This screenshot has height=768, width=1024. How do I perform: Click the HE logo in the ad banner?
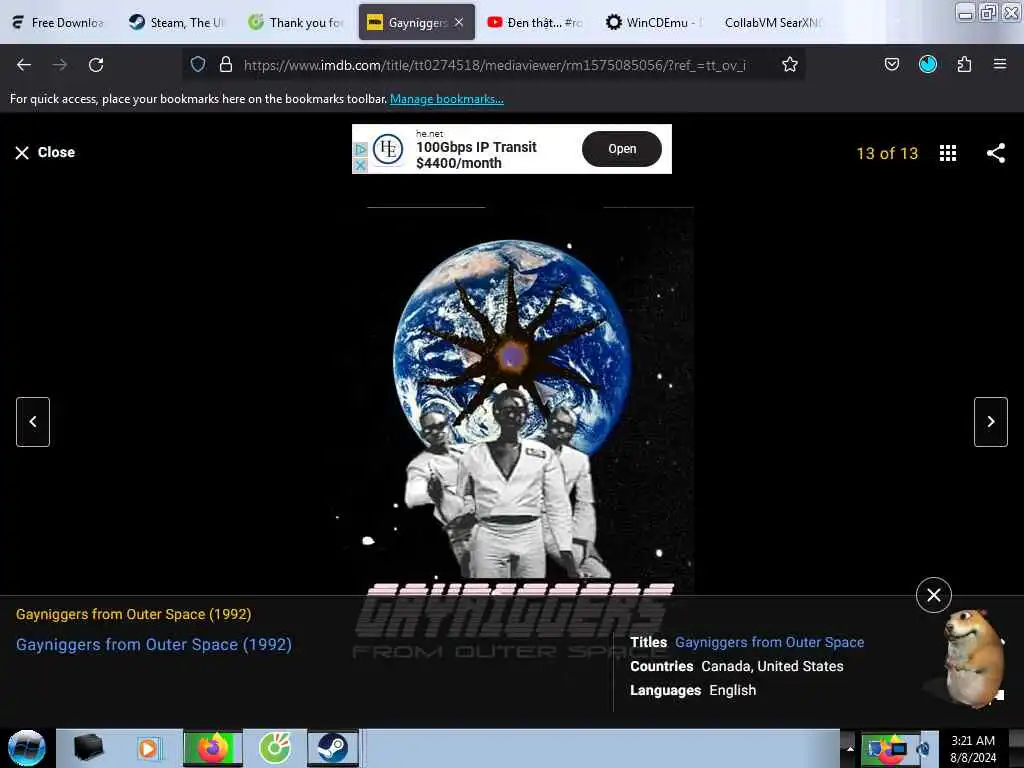click(x=388, y=150)
